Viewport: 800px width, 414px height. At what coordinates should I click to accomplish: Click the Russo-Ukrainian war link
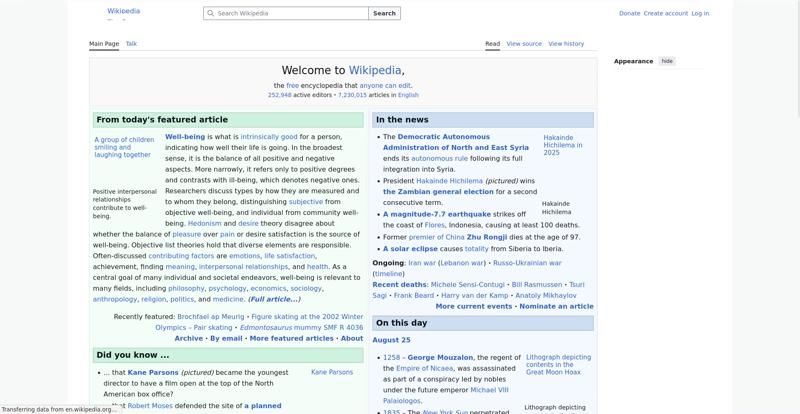click(x=527, y=263)
